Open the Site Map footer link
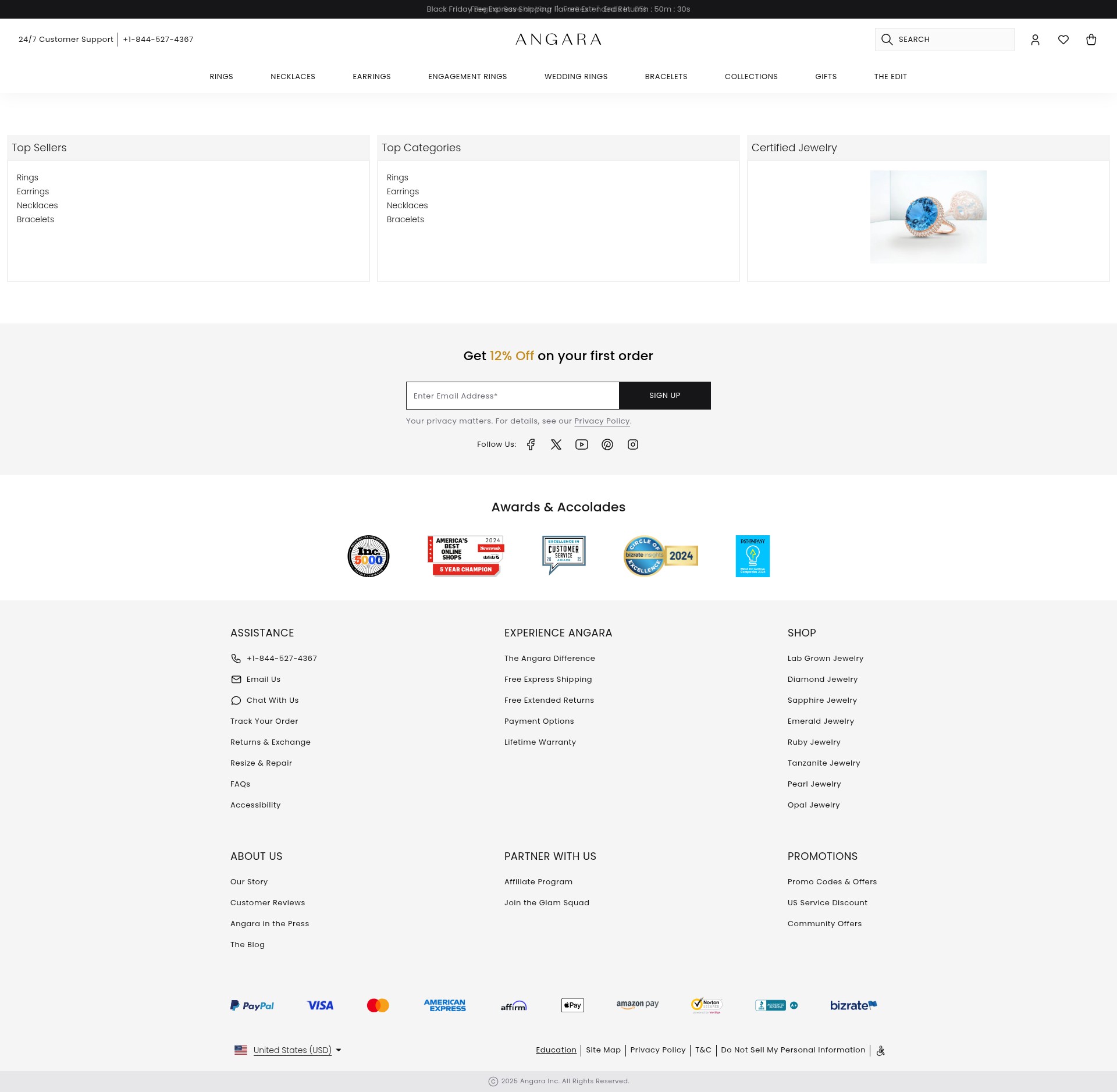The height and width of the screenshot is (1092, 1117). 603,1050
